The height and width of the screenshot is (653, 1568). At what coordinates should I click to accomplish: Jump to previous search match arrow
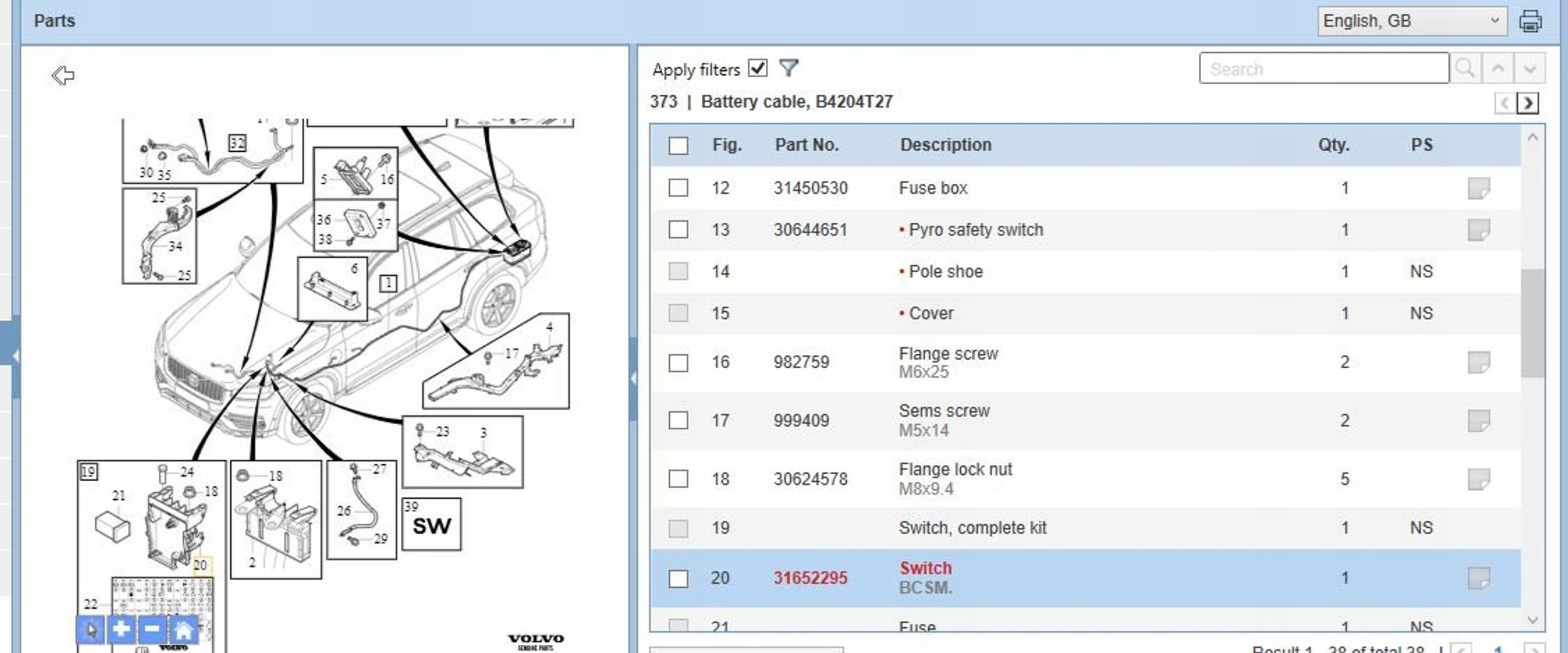coord(1498,68)
